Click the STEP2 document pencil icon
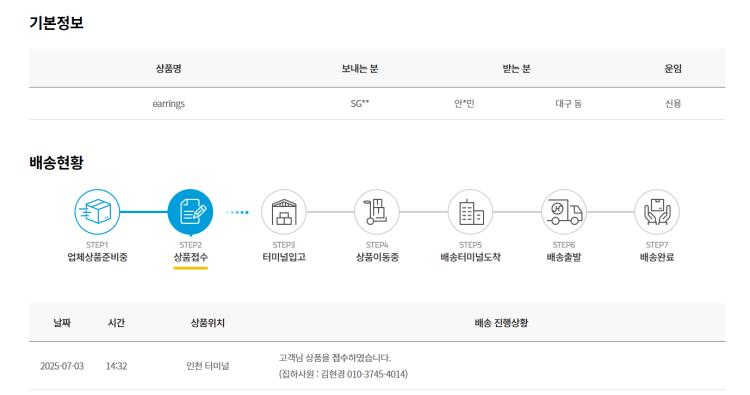750x395 pixels. (190, 212)
